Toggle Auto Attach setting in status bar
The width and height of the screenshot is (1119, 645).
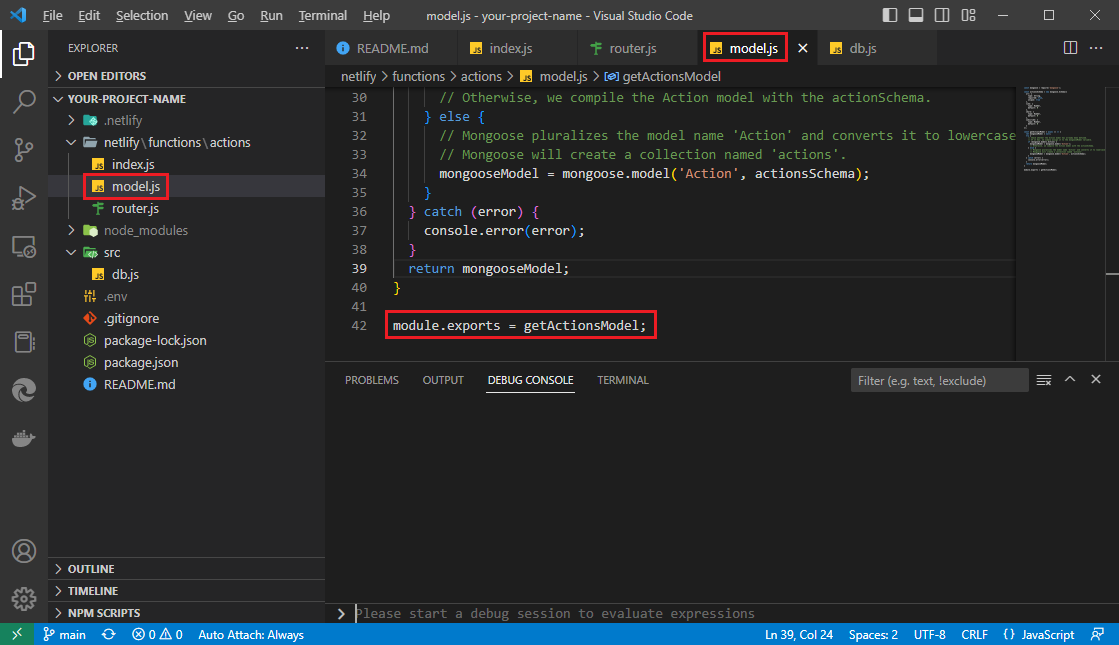[250, 633]
